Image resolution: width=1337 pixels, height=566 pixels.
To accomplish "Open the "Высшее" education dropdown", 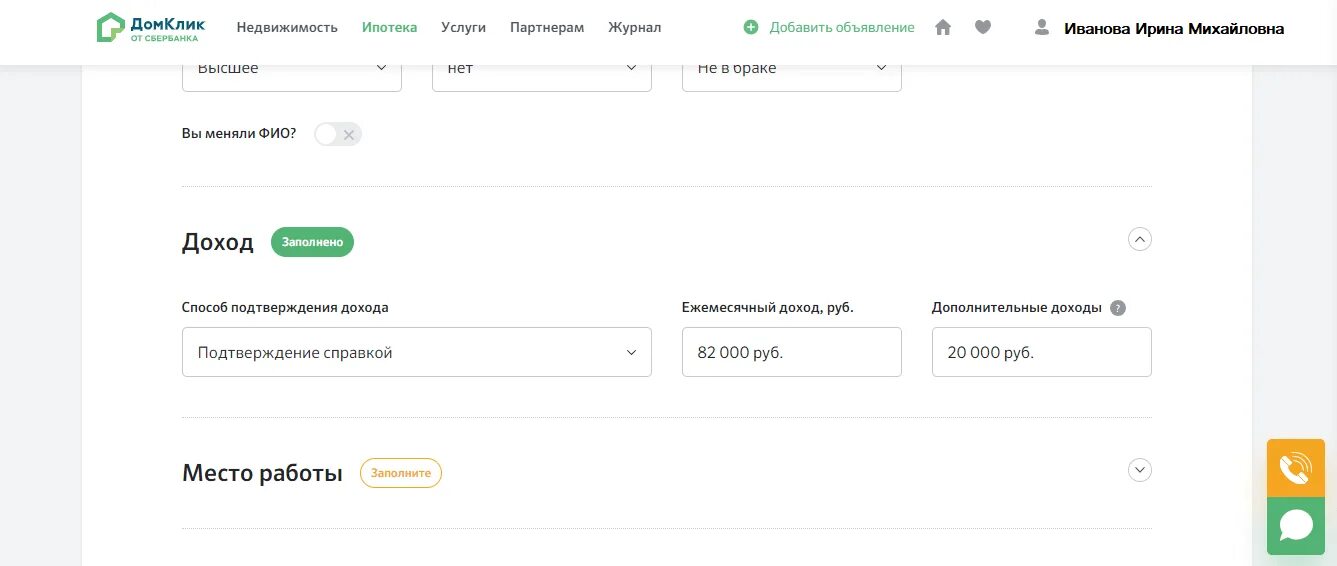I will coord(291,68).
